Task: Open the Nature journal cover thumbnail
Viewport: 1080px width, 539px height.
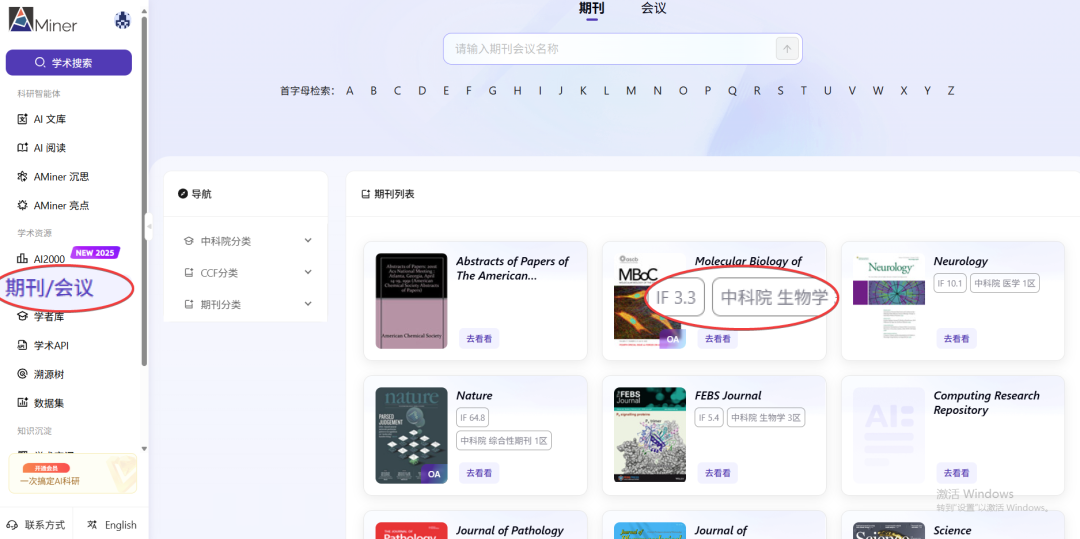Action: coord(411,435)
